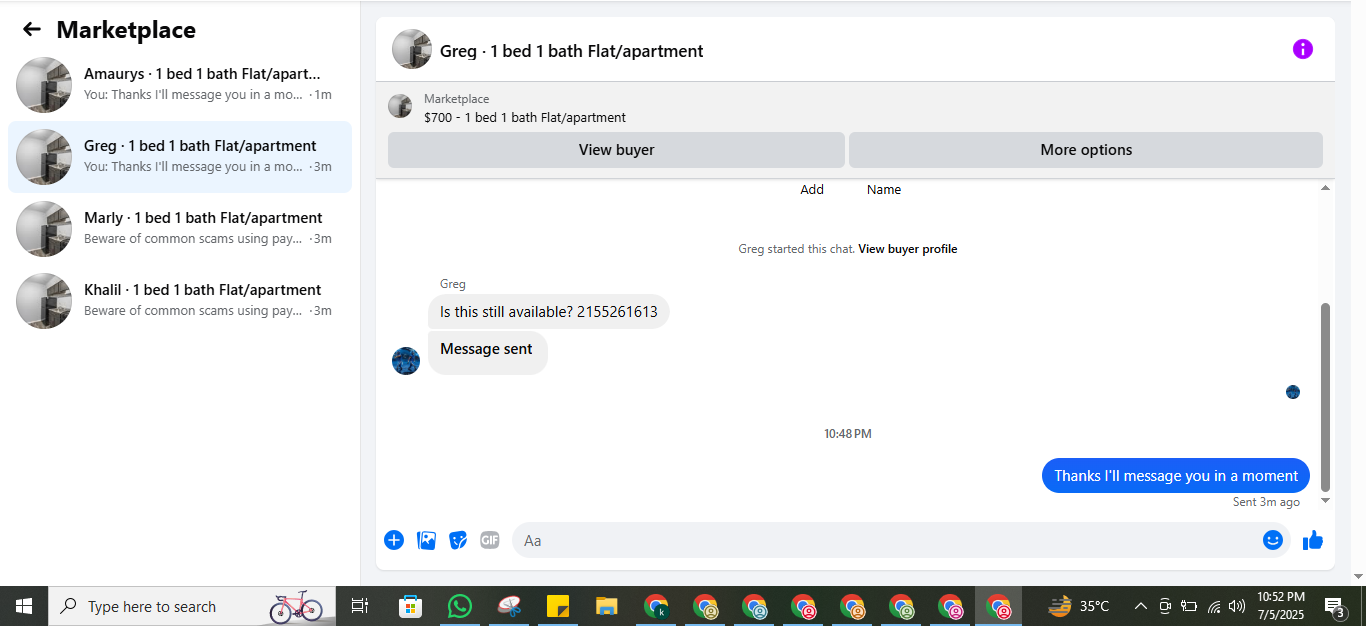The width and height of the screenshot is (1366, 626).
Task: Open the GIF picker
Action: click(489, 540)
